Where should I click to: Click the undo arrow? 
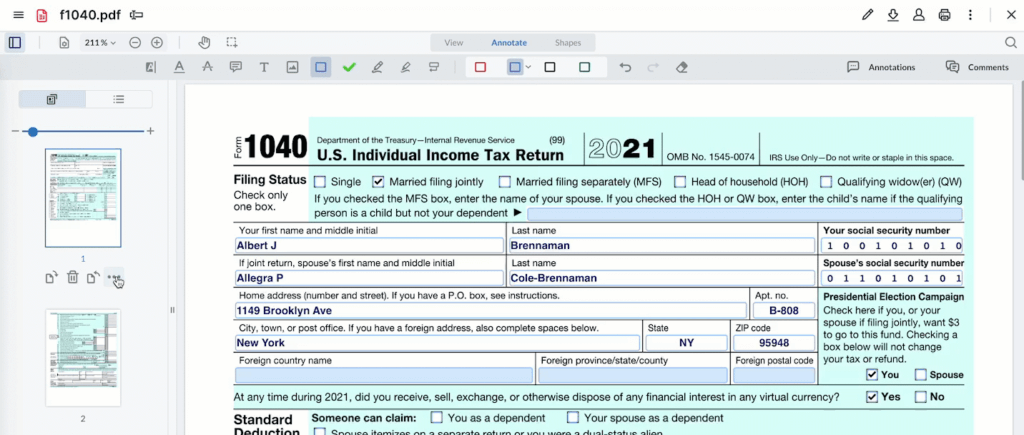coord(625,67)
